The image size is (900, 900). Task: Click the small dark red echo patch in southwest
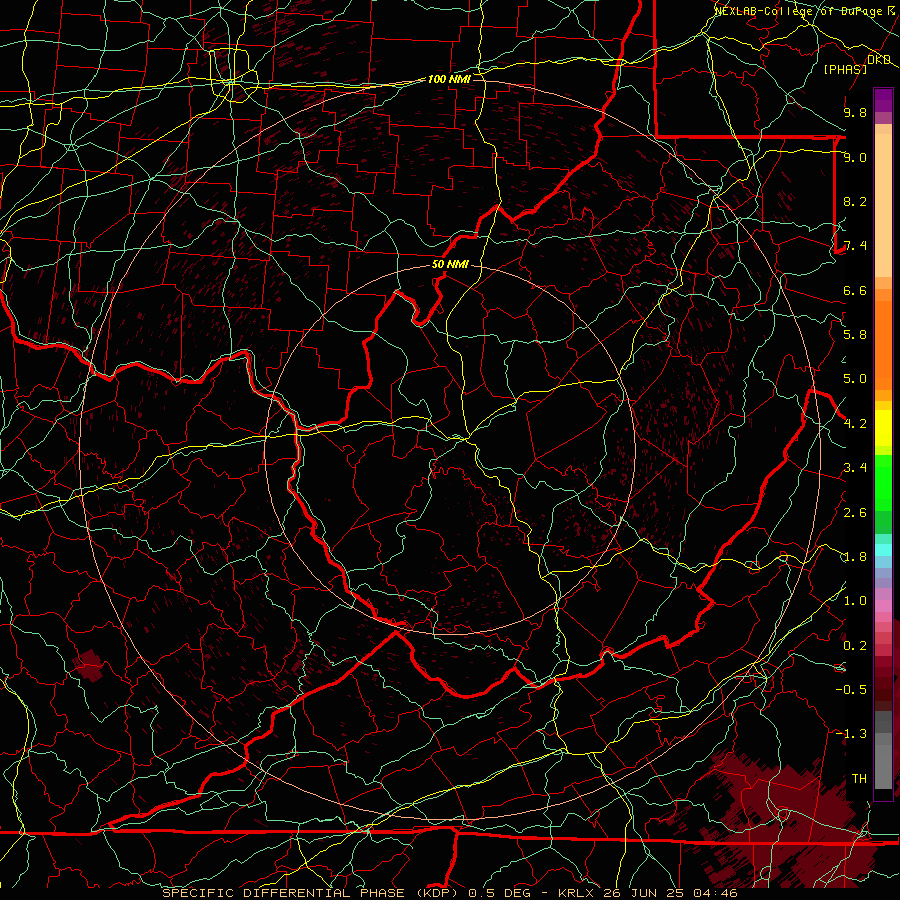pos(89,665)
